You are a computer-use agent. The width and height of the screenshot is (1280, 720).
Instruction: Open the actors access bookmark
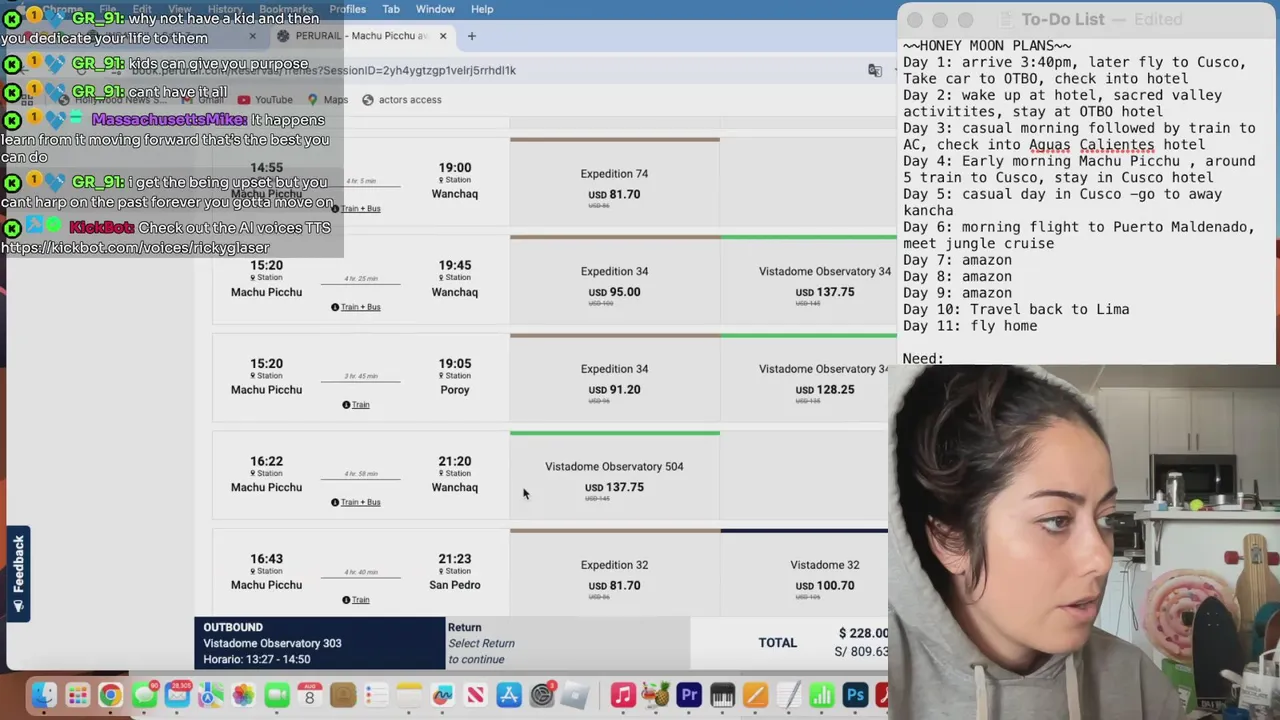[401, 100]
